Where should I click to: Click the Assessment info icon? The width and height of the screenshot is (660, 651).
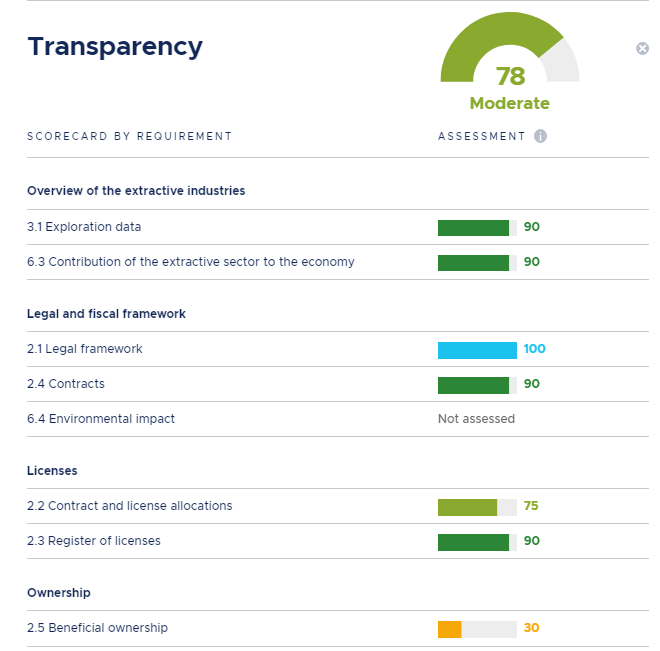click(540, 136)
